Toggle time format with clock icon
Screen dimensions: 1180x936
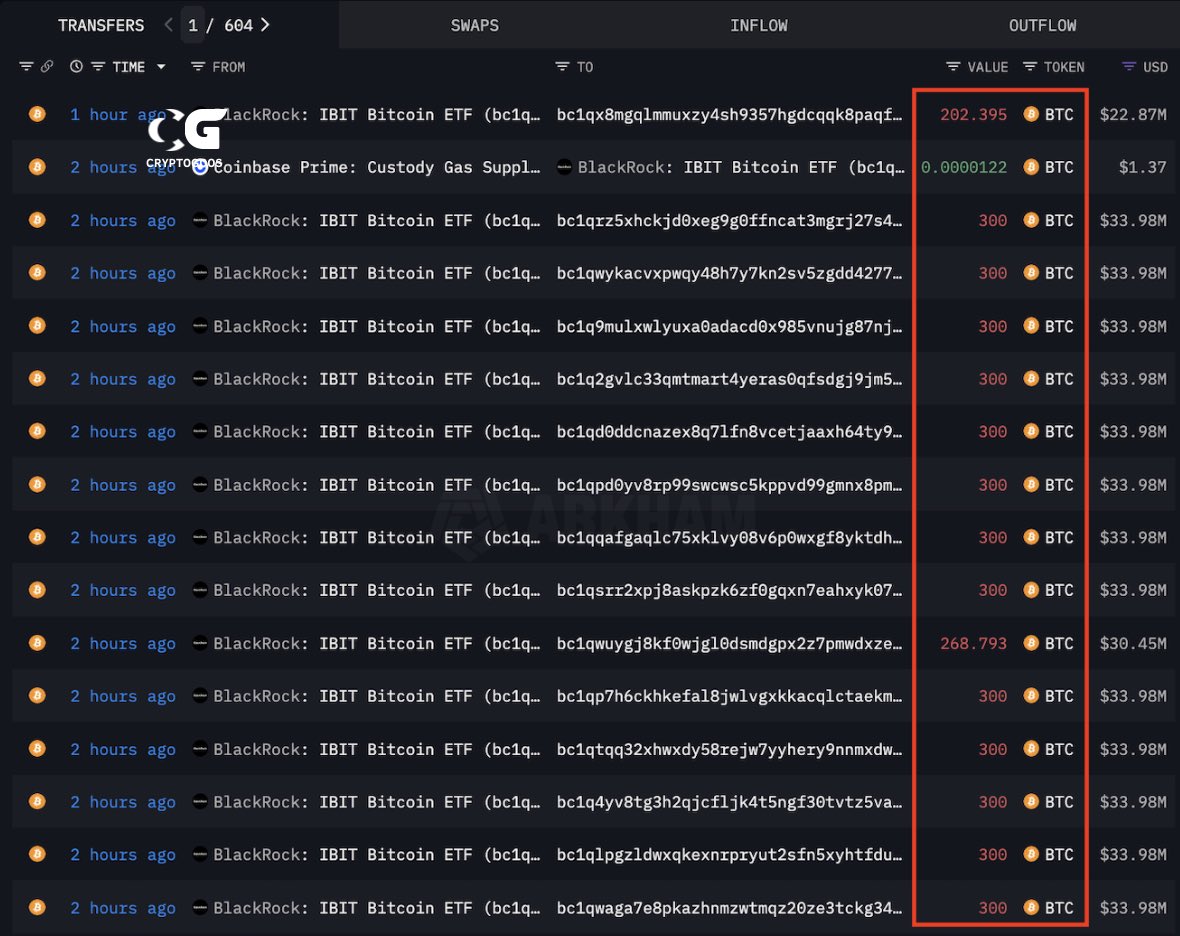pos(76,66)
